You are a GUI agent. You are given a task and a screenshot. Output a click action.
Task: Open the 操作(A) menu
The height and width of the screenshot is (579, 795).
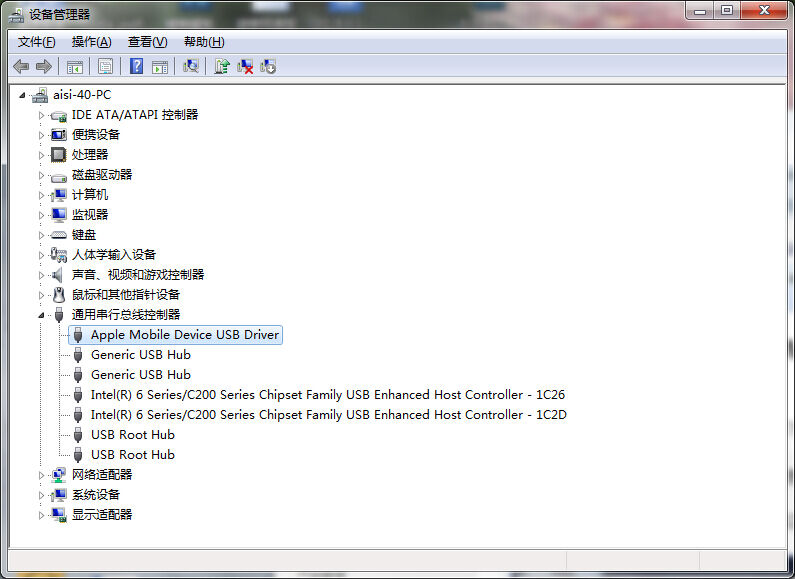[x=91, y=42]
